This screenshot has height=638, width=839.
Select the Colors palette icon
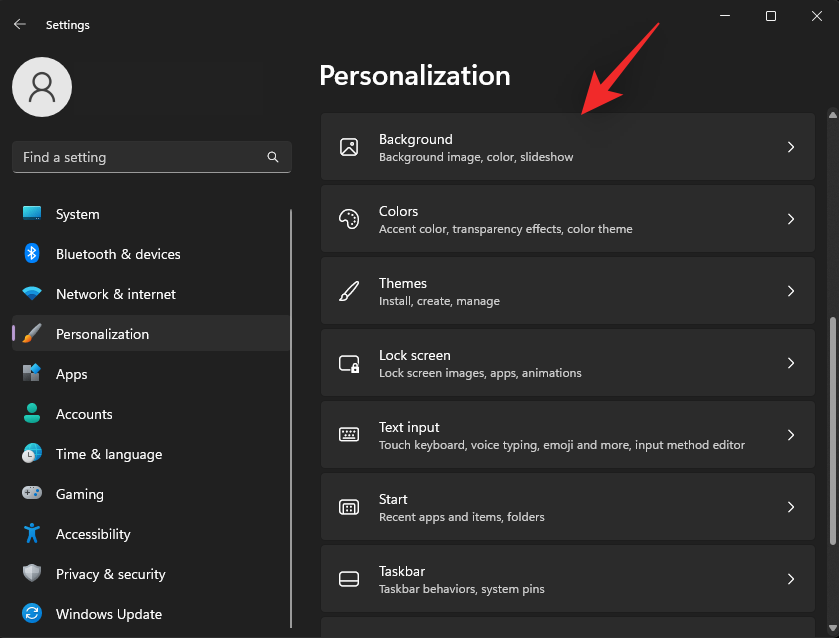[x=349, y=219]
